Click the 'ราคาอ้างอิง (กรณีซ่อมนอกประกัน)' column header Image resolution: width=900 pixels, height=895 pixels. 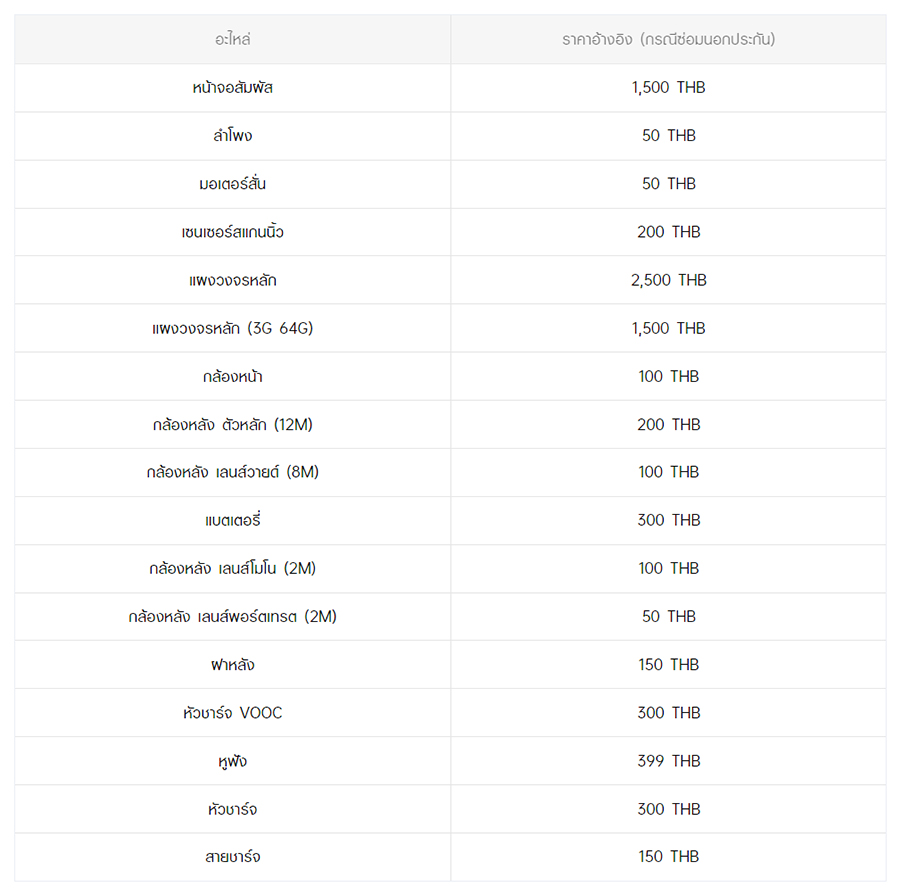668,40
